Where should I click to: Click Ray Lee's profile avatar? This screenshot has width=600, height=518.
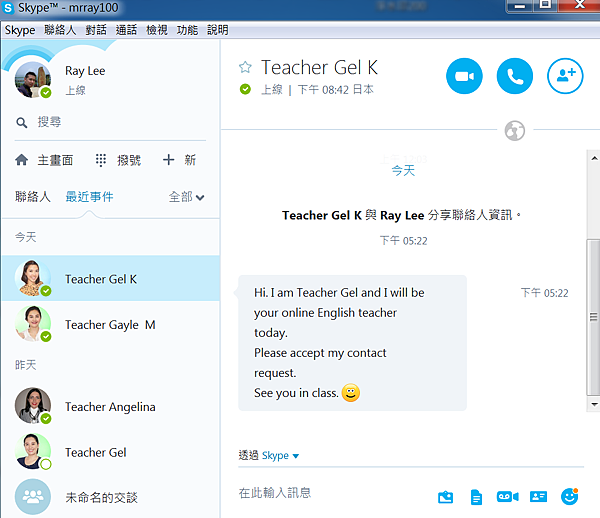coord(33,80)
